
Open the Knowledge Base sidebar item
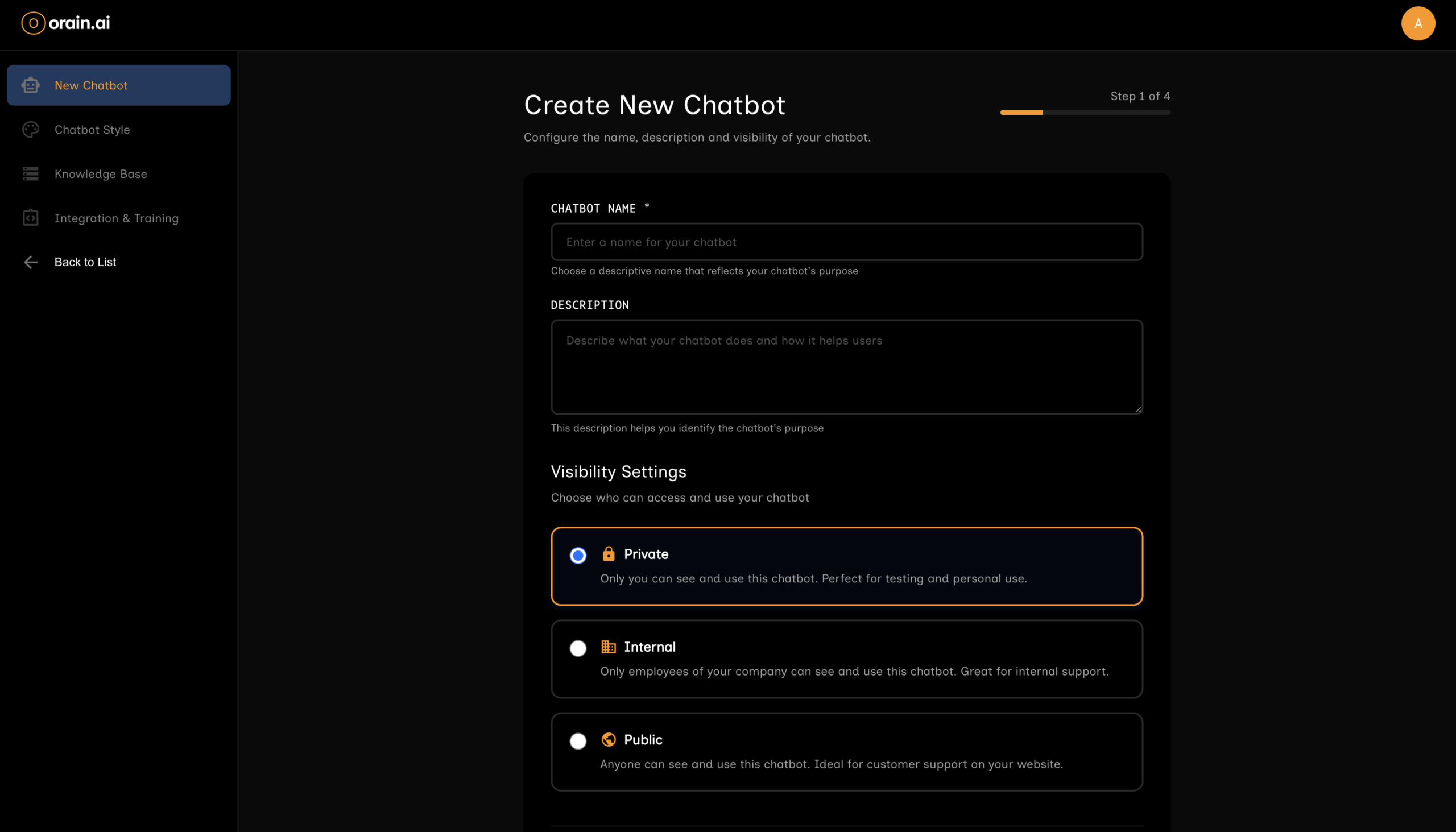point(101,173)
